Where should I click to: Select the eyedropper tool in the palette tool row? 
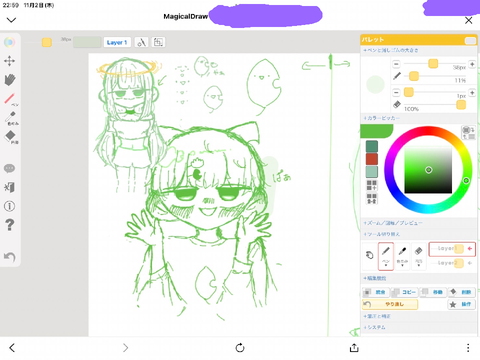click(402, 256)
